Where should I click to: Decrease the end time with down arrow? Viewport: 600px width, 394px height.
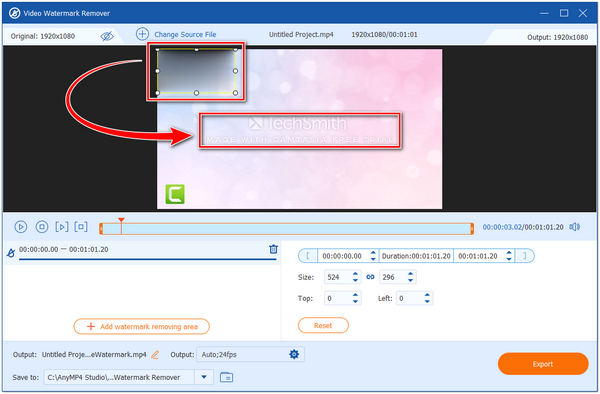point(509,259)
